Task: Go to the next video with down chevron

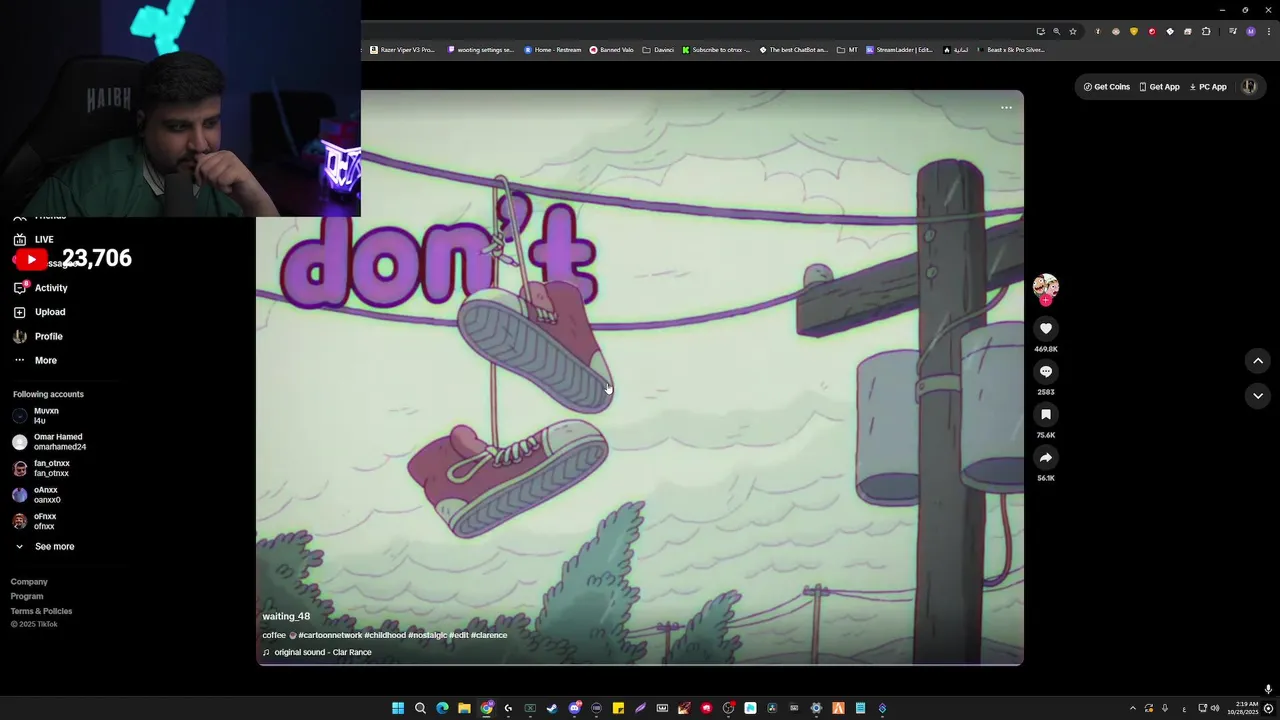Action: coord(1258,396)
